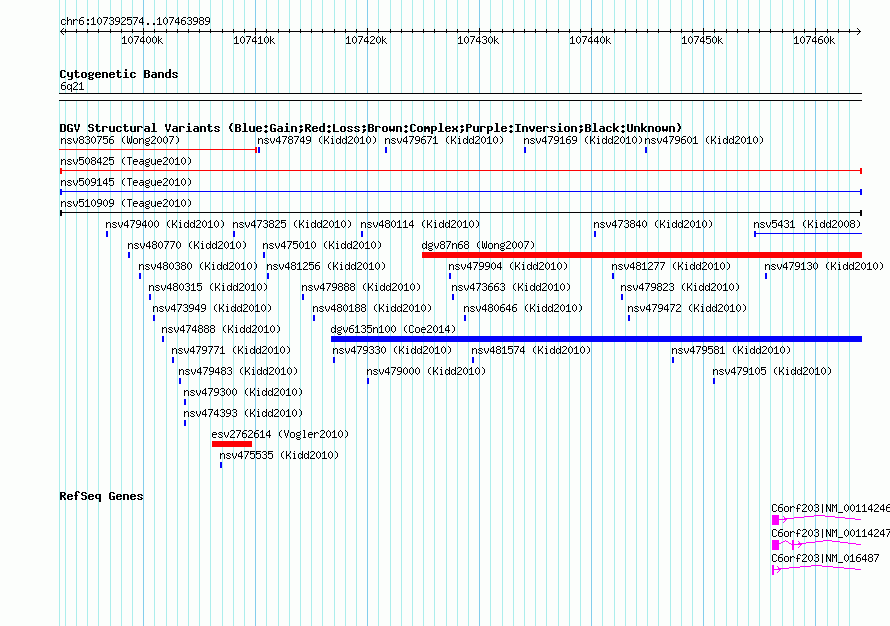Image resolution: width=890 pixels, height=626 pixels.
Task: Select nsv480188 (Kidd2010) variant
Action: pyautogui.click(x=372, y=308)
